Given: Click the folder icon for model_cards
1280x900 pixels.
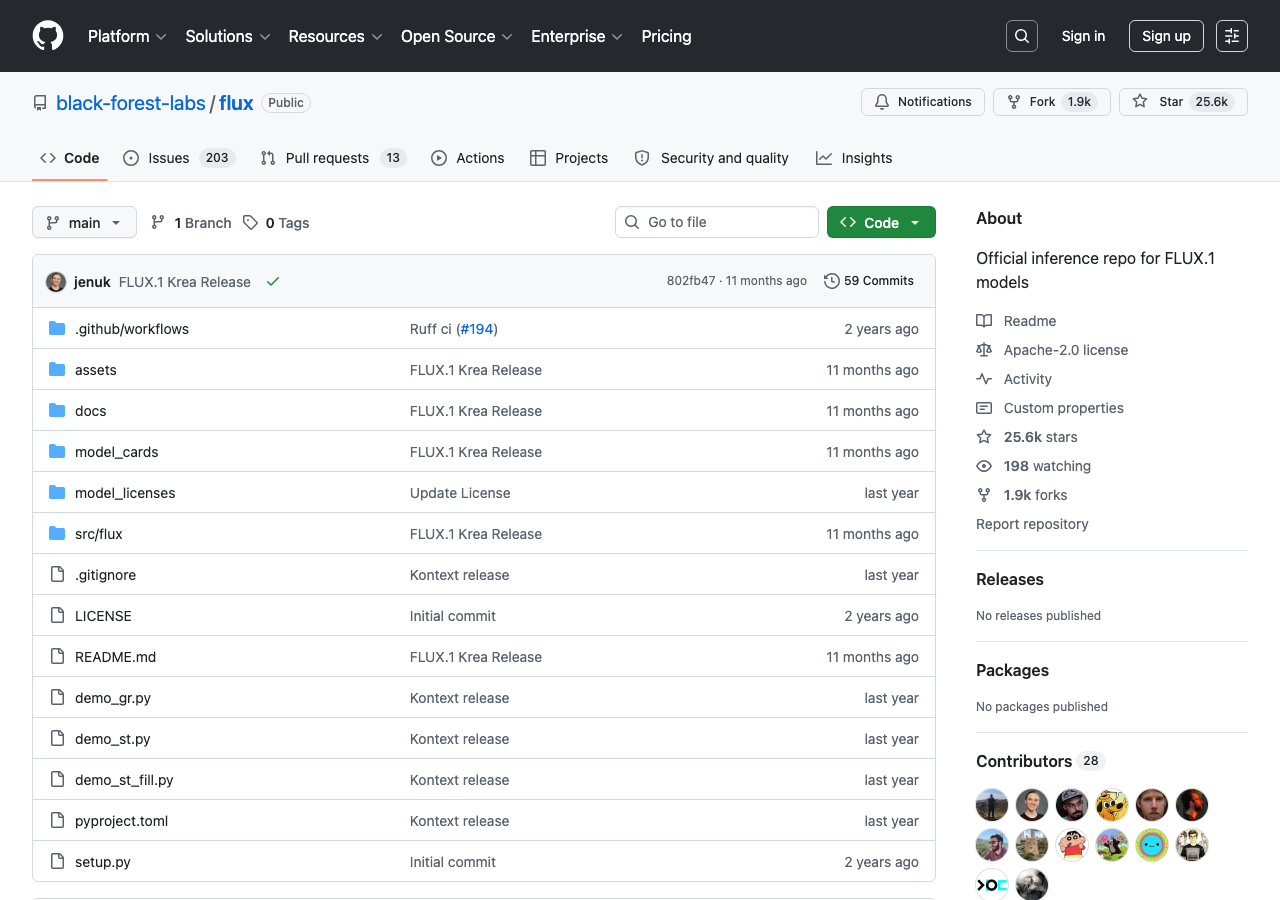Looking at the screenshot, I should 57,452.
